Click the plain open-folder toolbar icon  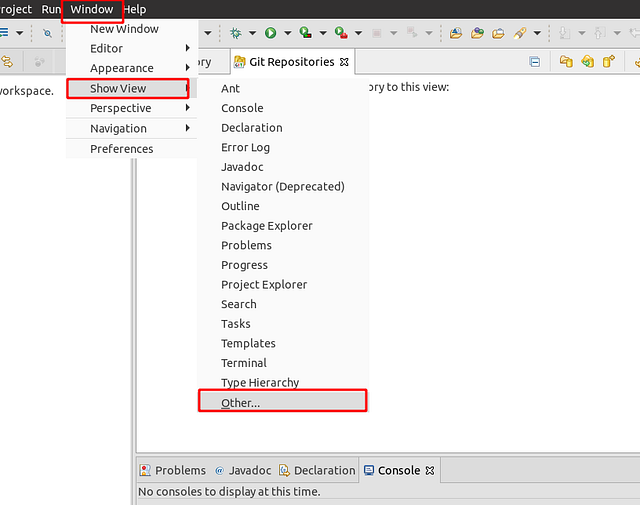(498, 33)
